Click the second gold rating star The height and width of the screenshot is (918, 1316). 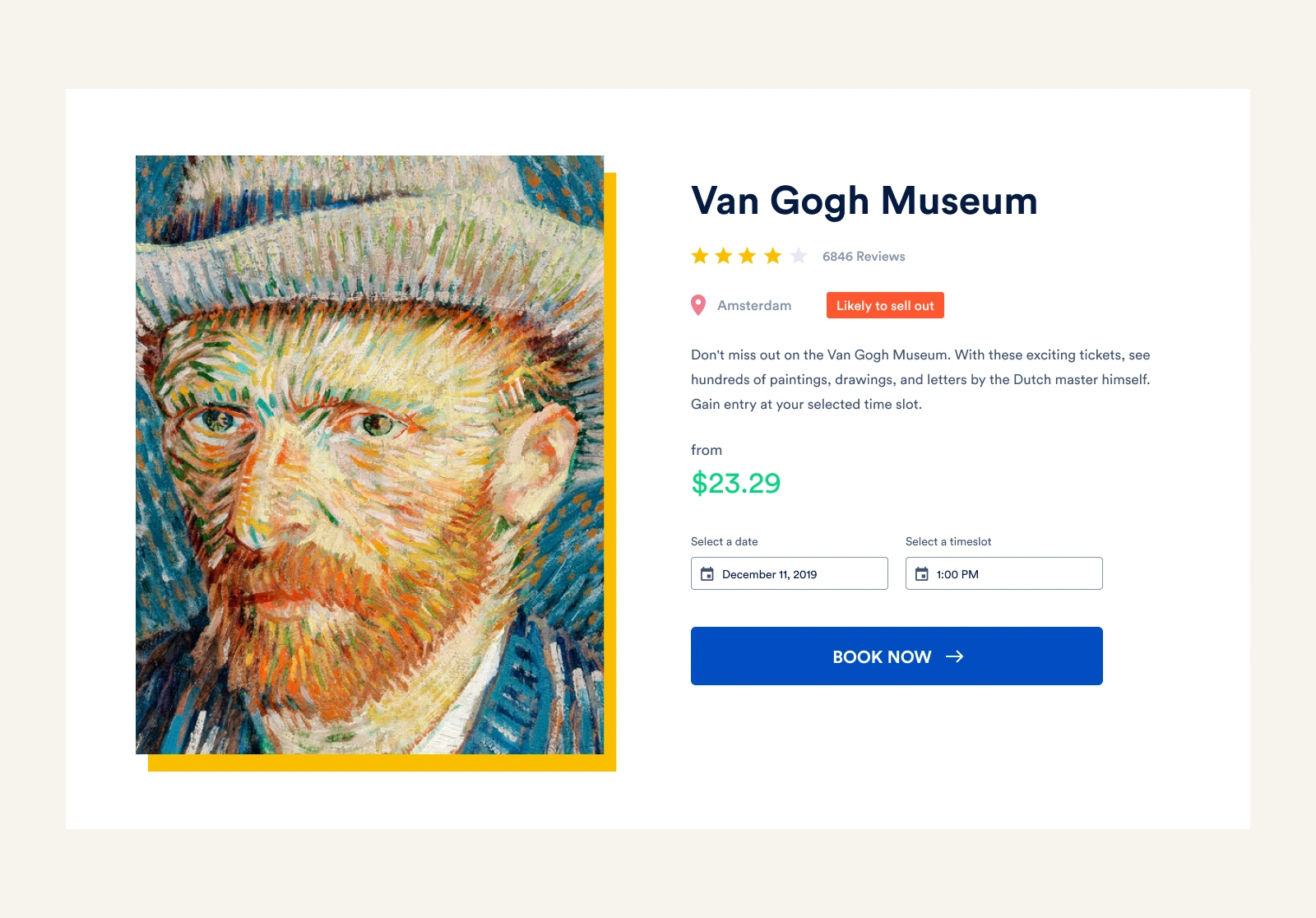pyautogui.click(x=724, y=256)
